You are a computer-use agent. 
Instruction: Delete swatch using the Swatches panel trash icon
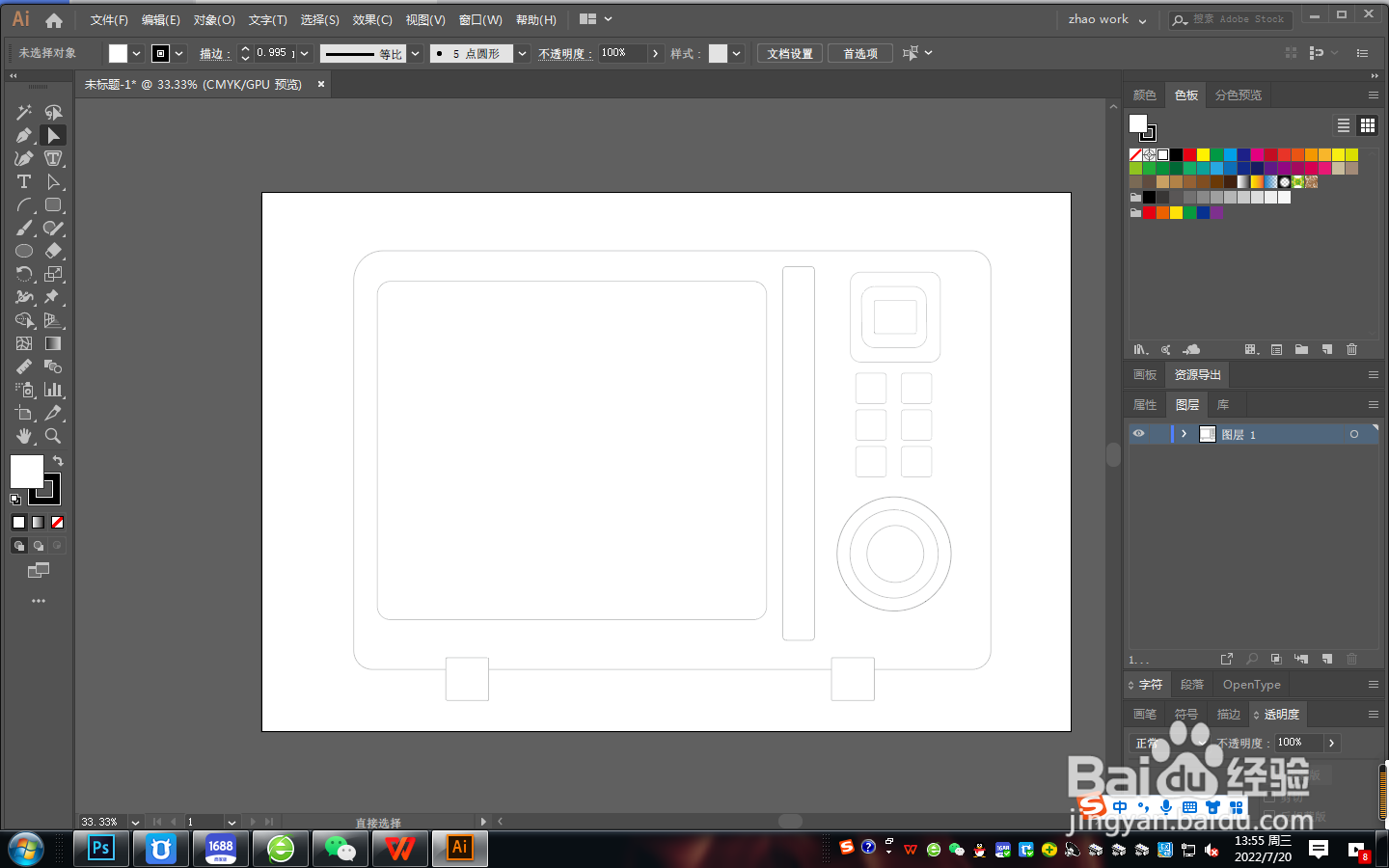coord(1351,349)
